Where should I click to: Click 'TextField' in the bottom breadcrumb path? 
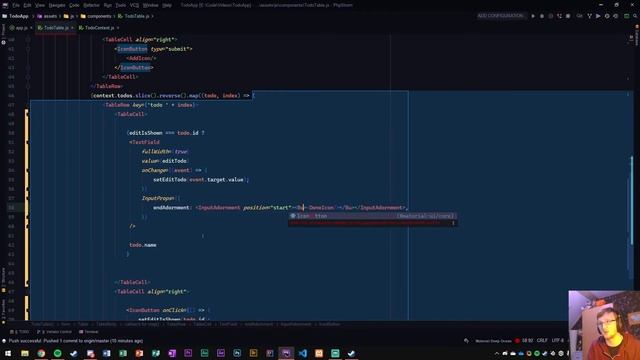pos(228,324)
